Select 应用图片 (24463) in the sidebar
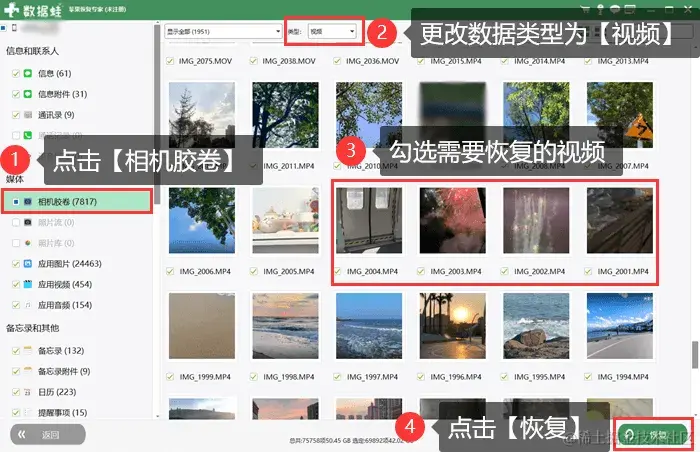Viewport: 700px width, 452px height. pyautogui.click(x=70, y=264)
